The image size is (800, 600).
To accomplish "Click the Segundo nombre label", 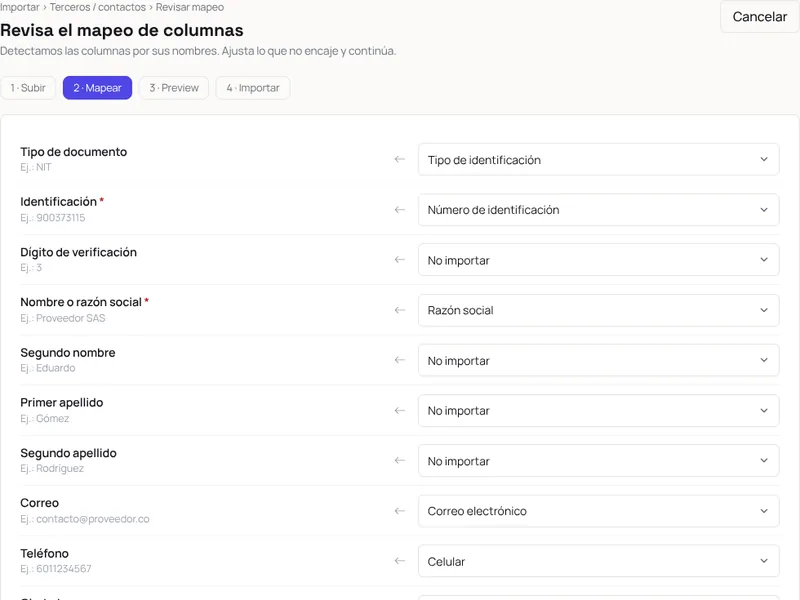I will tap(68, 353).
